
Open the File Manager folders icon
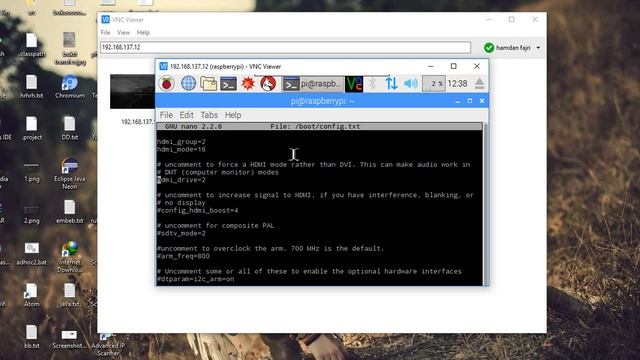208,84
